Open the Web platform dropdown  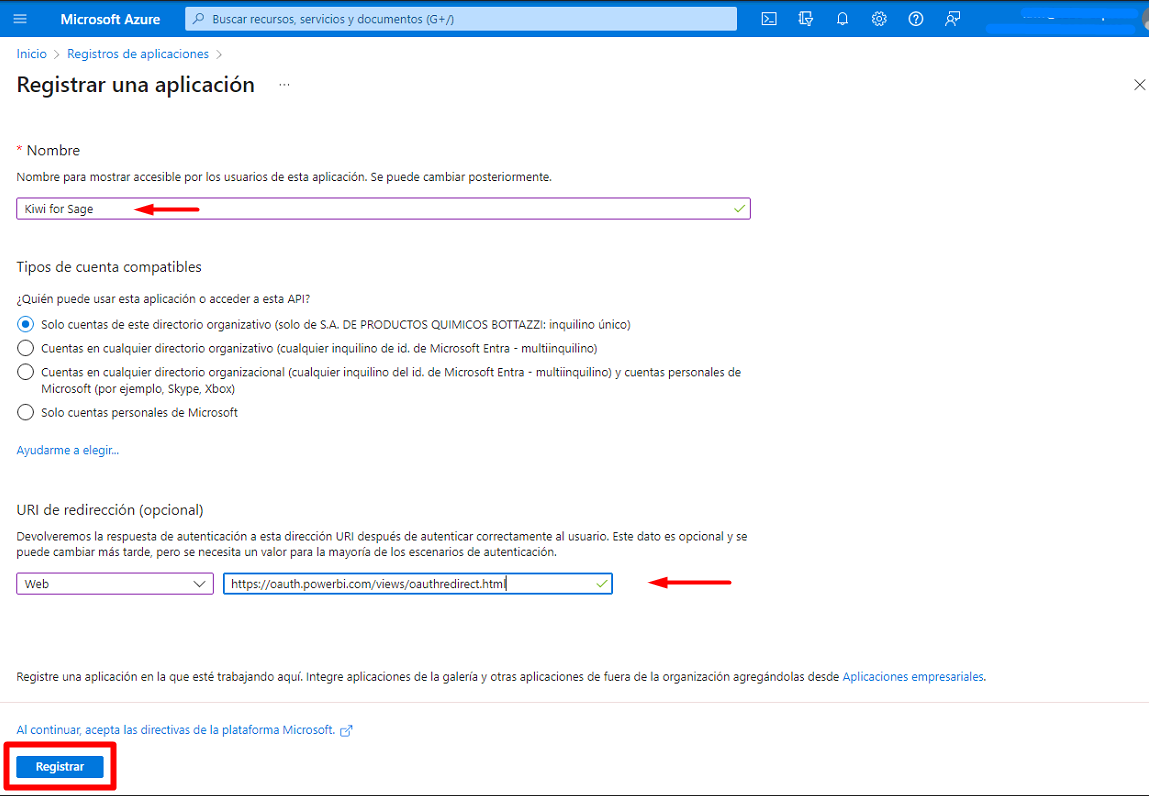pos(115,583)
